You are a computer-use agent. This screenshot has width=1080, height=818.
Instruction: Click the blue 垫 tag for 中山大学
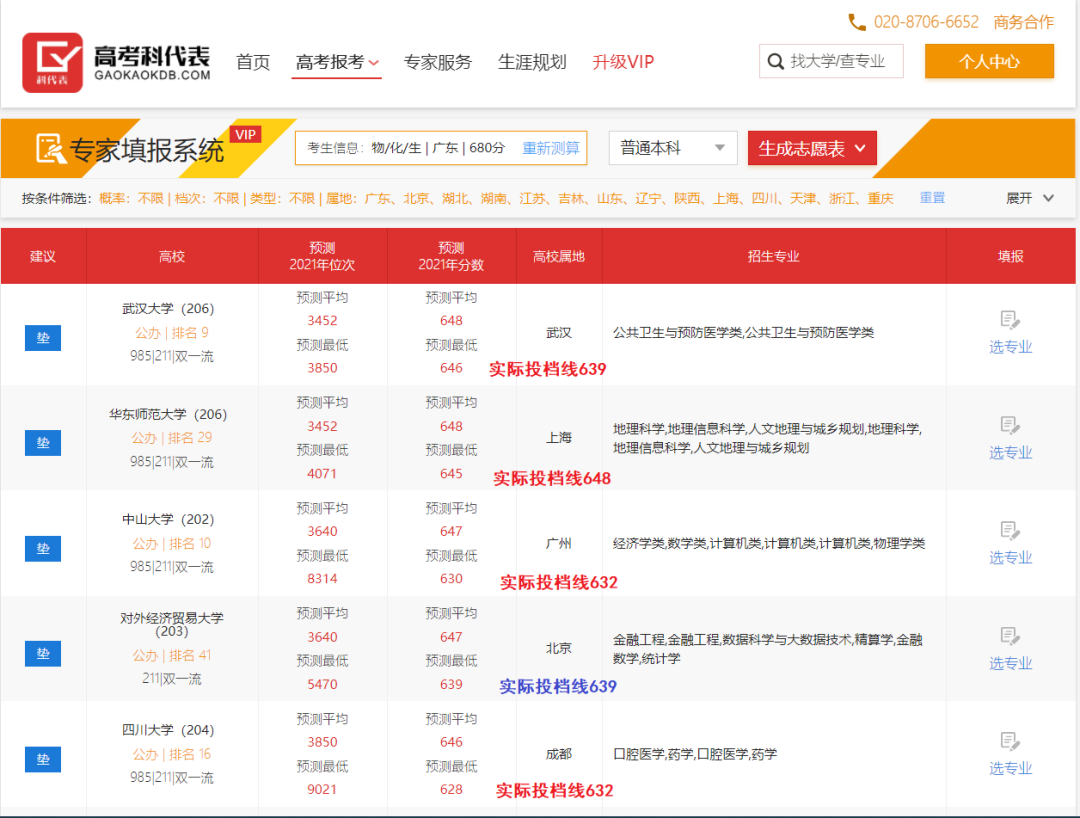43,549
